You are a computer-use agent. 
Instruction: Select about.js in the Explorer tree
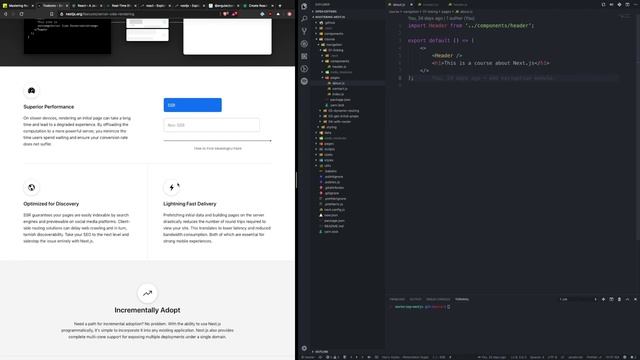point(337,83)
